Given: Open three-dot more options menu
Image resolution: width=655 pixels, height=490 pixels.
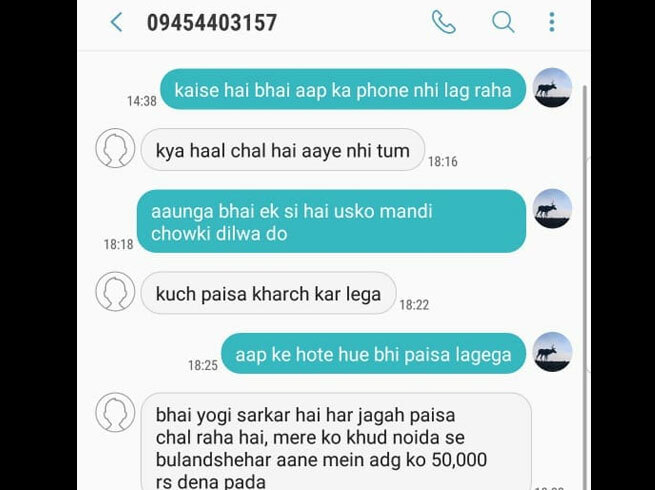Looking at the screenshot, I should [x=552, y=22].
